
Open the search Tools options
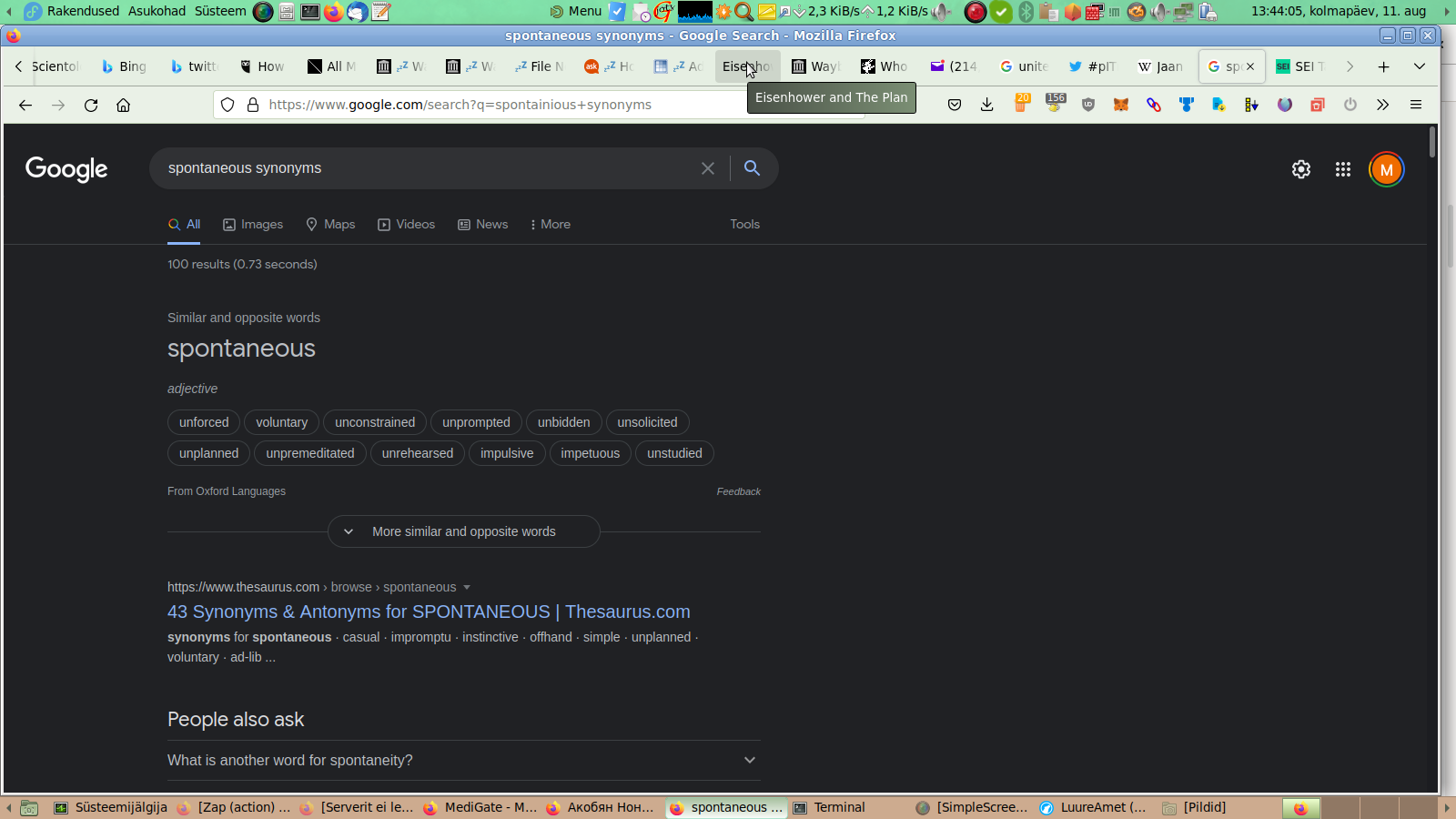(744, 224)
